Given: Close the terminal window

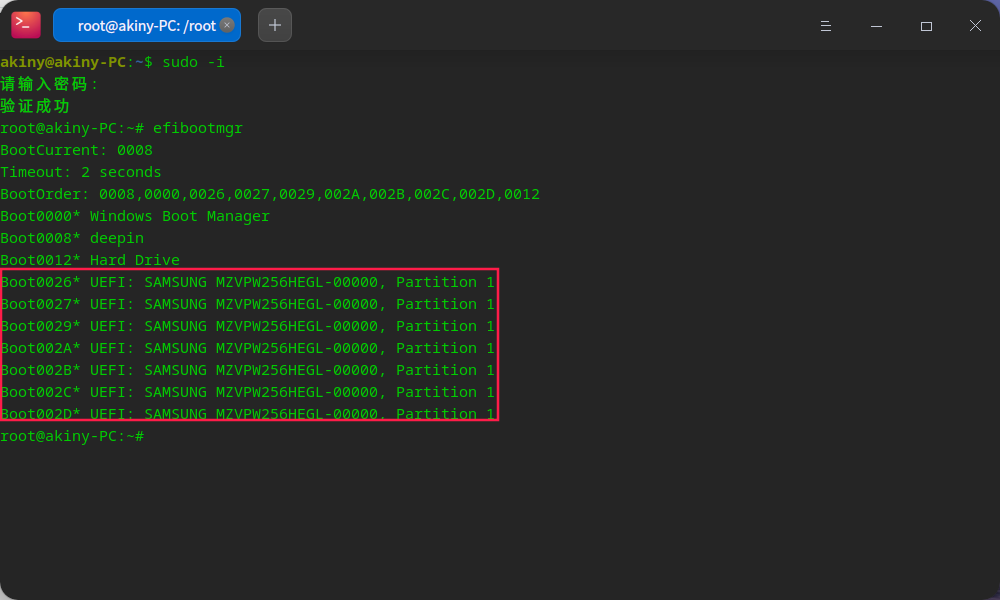Looking at the screenshot, I should coord(975,26).
